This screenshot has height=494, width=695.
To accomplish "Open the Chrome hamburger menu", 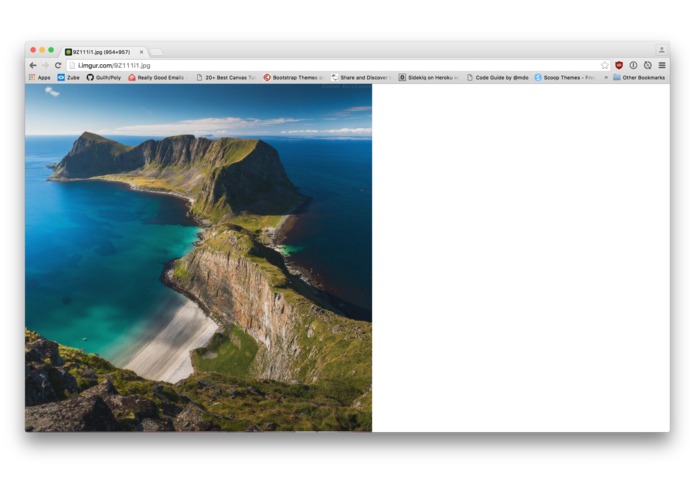I will point(661,65).
